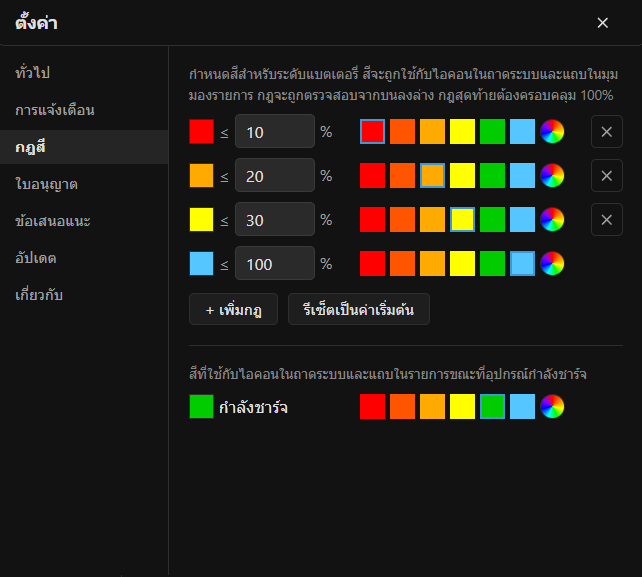Pick red palette swatch in 100% row
This screenshot has height=577, width=642.
click(x=372, y=263)
